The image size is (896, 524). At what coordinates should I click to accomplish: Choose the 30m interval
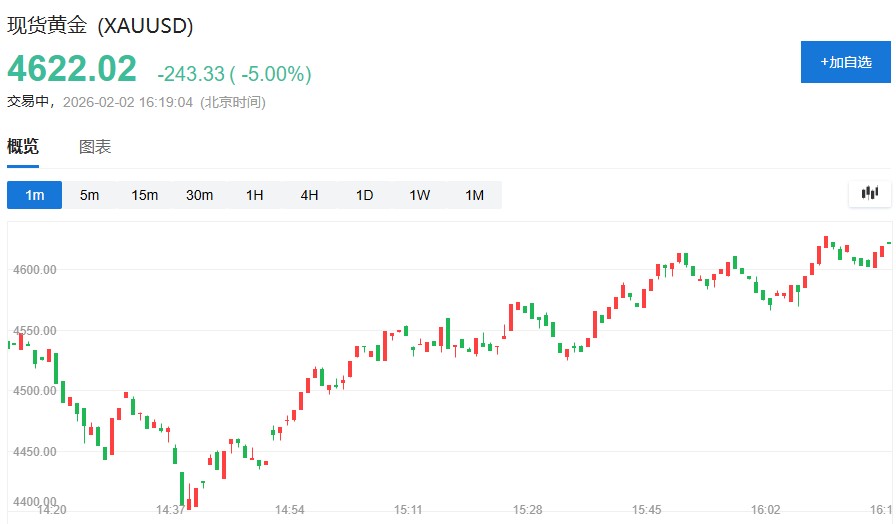click(200, 195)
